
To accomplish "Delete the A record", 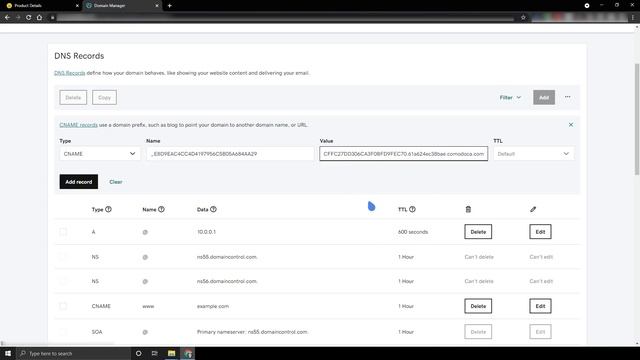I will click(478, 232).
